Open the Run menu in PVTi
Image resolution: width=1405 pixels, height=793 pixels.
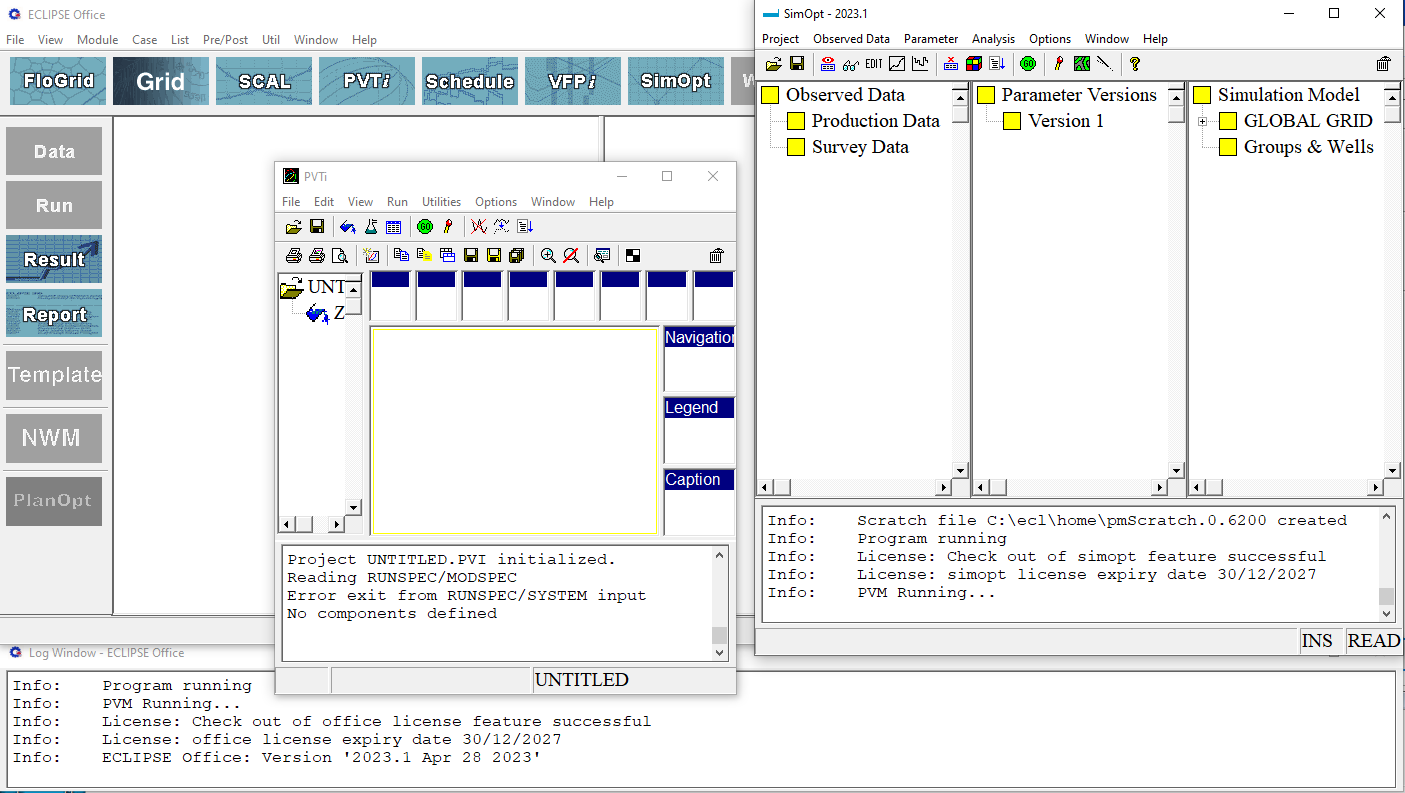click(397, 202)
